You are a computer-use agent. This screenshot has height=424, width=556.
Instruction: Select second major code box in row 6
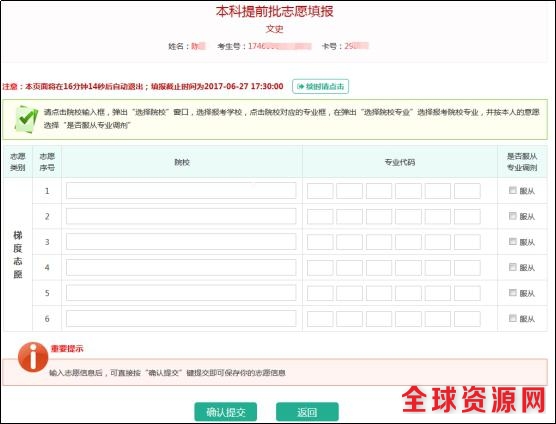349,318
